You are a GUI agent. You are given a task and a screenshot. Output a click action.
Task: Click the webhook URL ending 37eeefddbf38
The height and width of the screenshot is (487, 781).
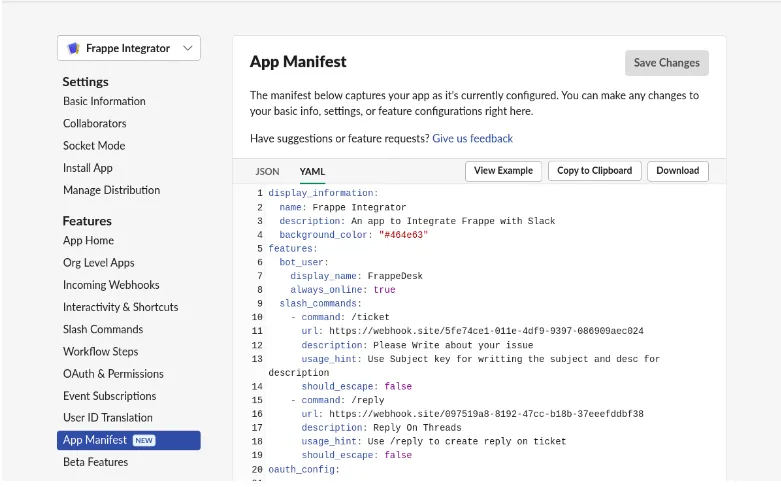pyautogui.click(x=486, y=414)
